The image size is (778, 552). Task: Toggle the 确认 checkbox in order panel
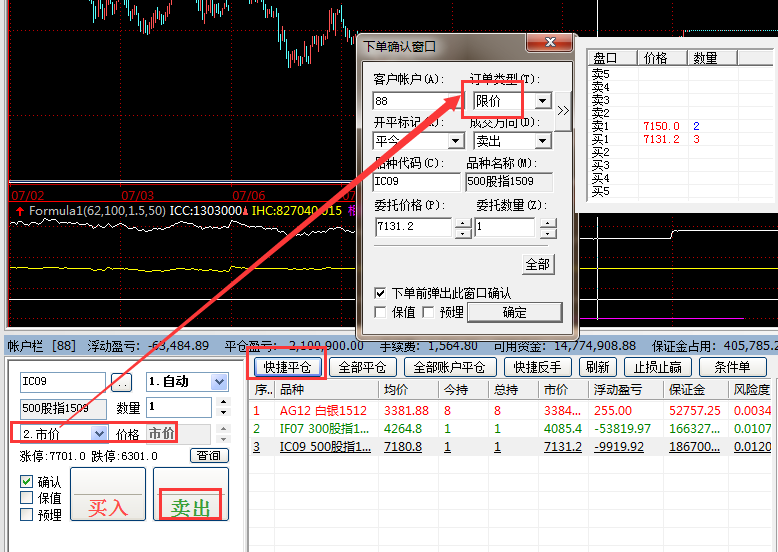click(27, 481)
